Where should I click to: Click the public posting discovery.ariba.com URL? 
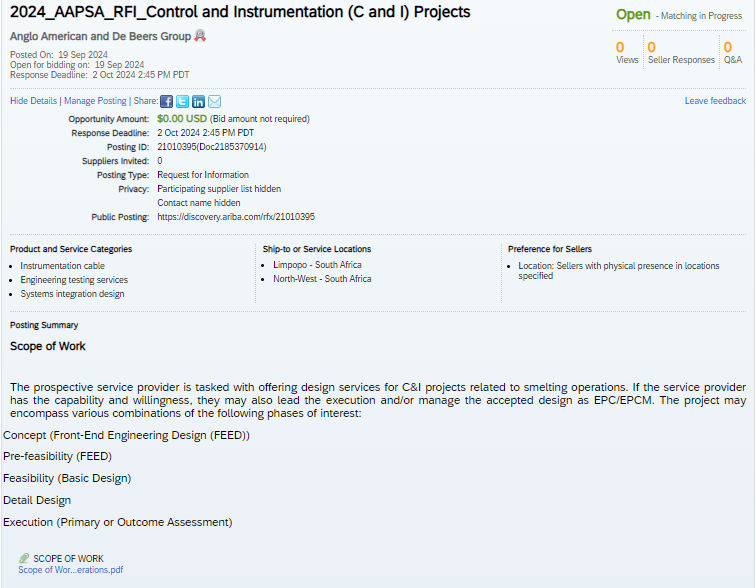pyautogui.click(x=236, y=217)
